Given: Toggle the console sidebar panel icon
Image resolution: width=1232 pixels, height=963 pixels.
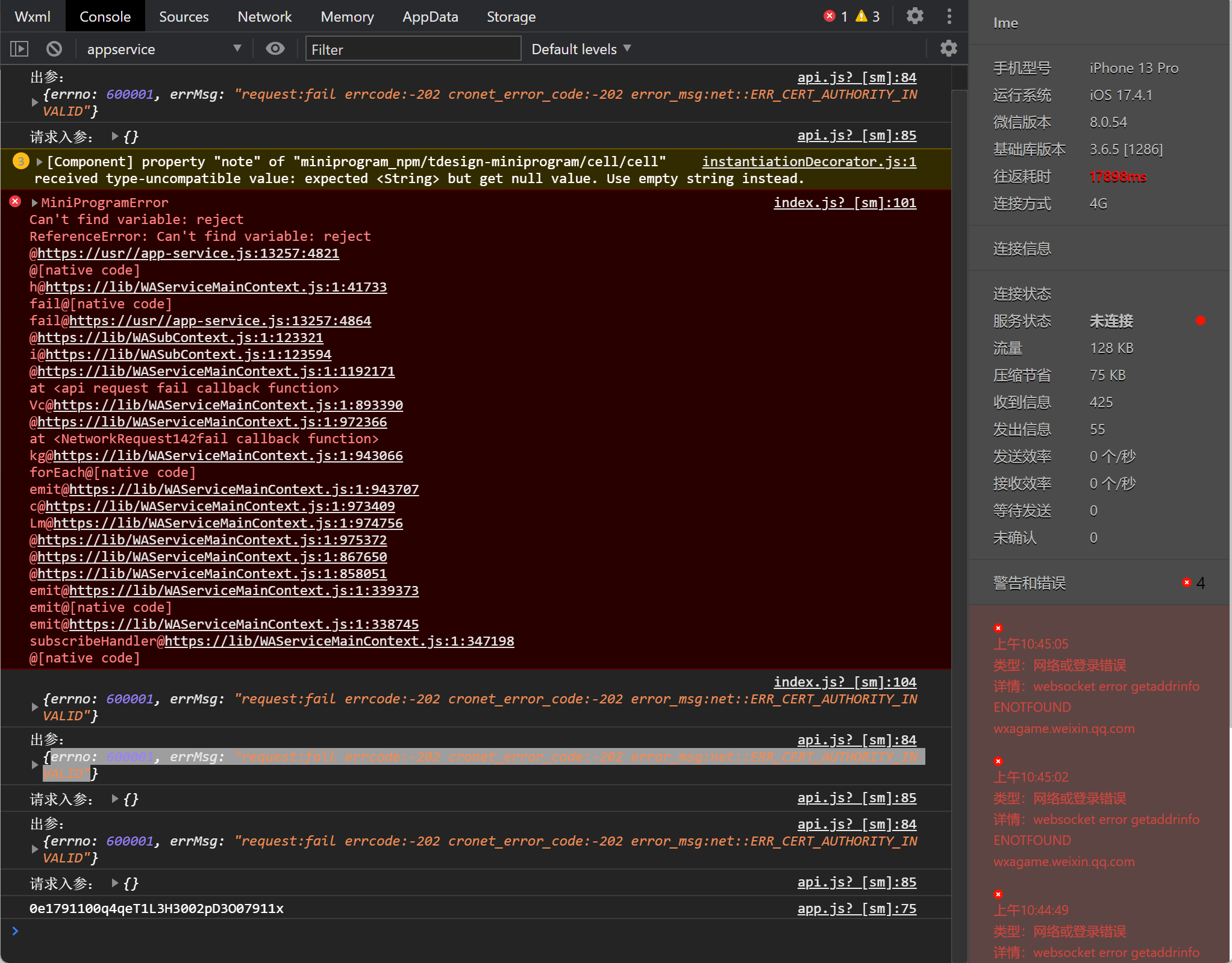Looking at the screenshot, I should 19,49.
